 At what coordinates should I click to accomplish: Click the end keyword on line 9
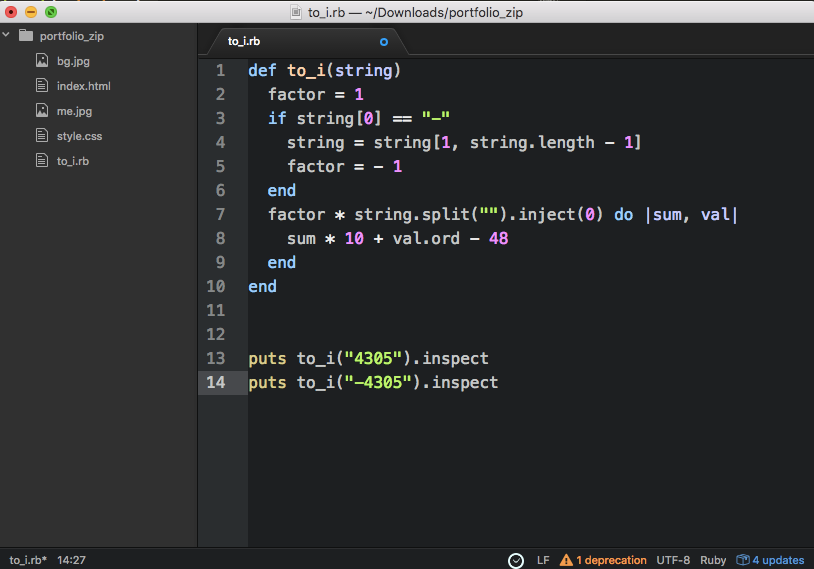click(x=281, y=263)
